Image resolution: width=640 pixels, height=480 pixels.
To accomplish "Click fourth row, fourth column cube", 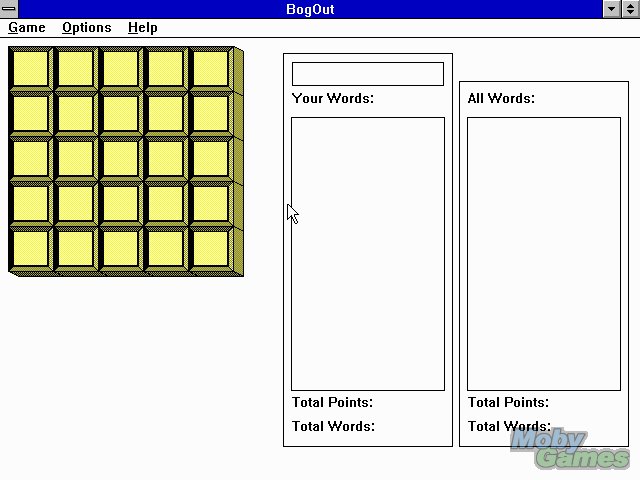I will pyautogui.click(x=165, y=203).
